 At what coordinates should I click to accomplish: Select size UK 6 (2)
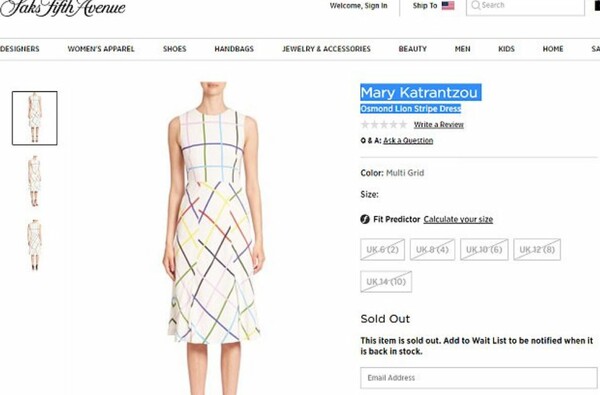[382, 250]
